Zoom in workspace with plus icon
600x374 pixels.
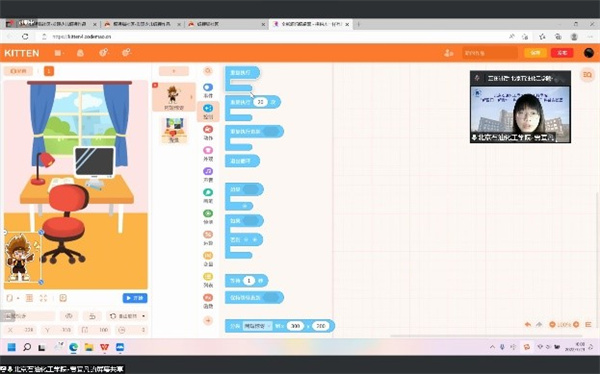pyautogui.click(x=576, y=324)
